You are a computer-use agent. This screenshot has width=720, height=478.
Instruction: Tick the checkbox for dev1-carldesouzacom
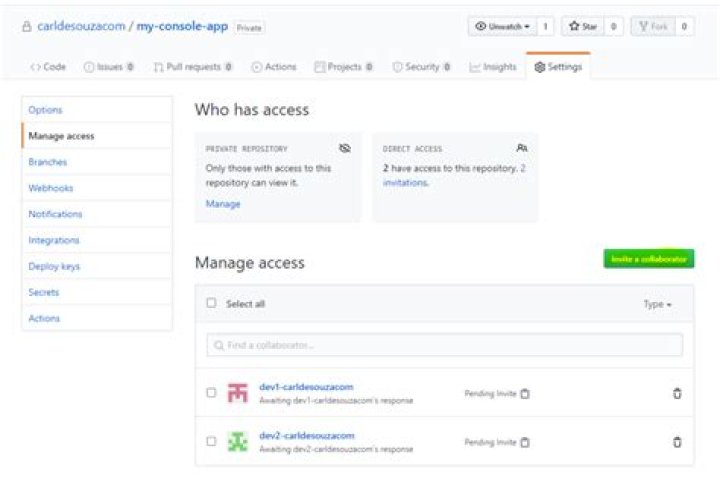tap(211, 393)
